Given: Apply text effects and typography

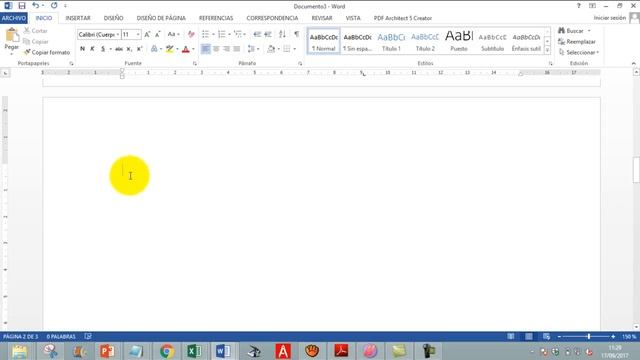Looking at the screenshot, I should 154,49.
